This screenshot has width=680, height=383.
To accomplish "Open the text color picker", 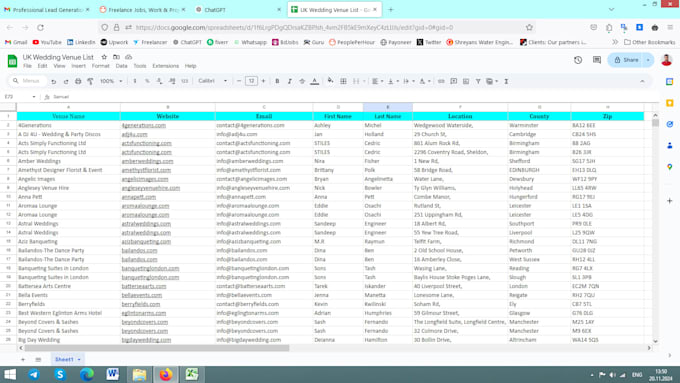I will click(x=315, y=81).
